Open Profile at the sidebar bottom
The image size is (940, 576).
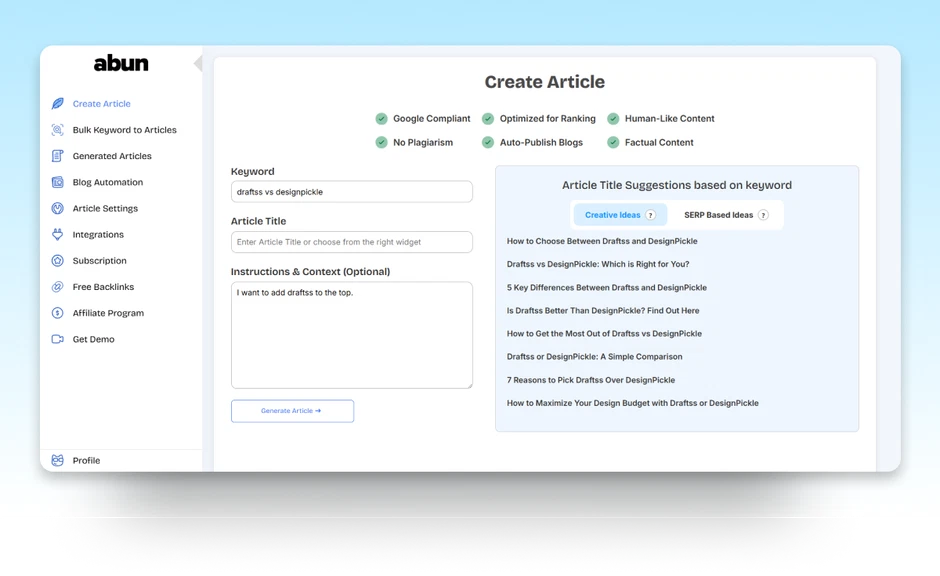coord(86,460)
